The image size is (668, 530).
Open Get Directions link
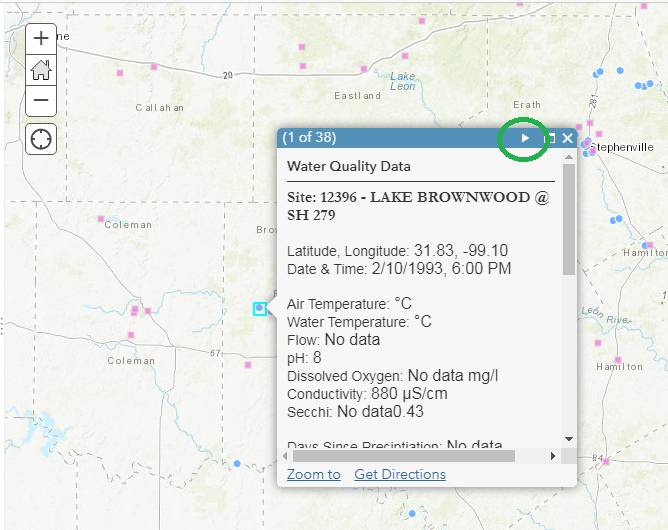coord(400,474)
